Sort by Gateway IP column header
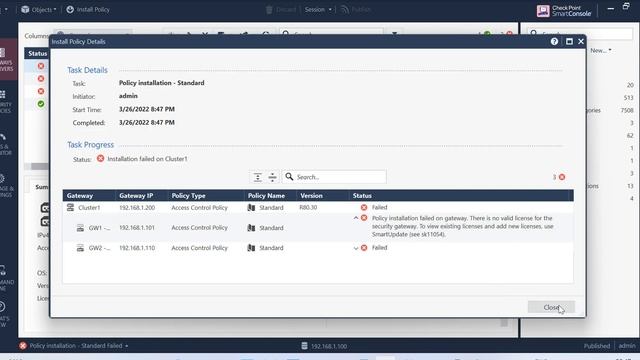Viewport: 640px width, 360px height. click(141, 196)
